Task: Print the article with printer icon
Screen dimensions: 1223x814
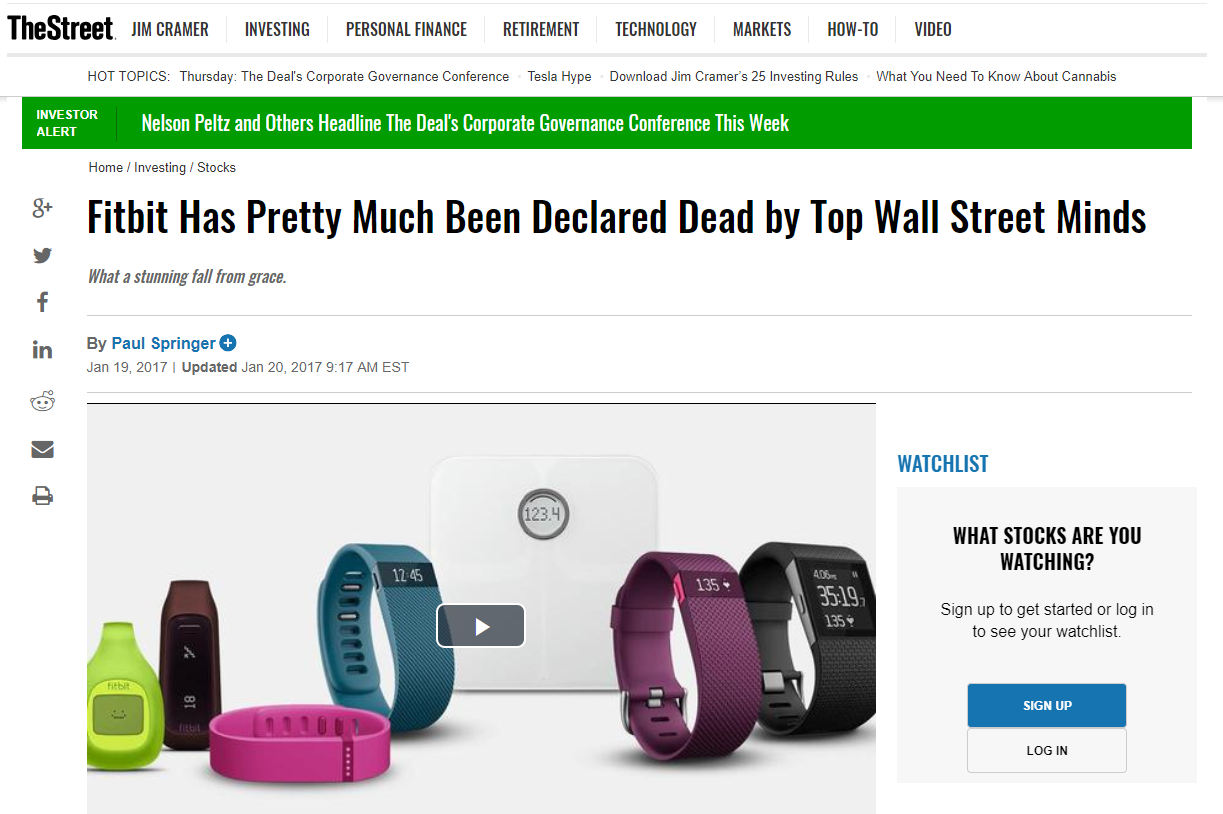Action: coord(42,496)
